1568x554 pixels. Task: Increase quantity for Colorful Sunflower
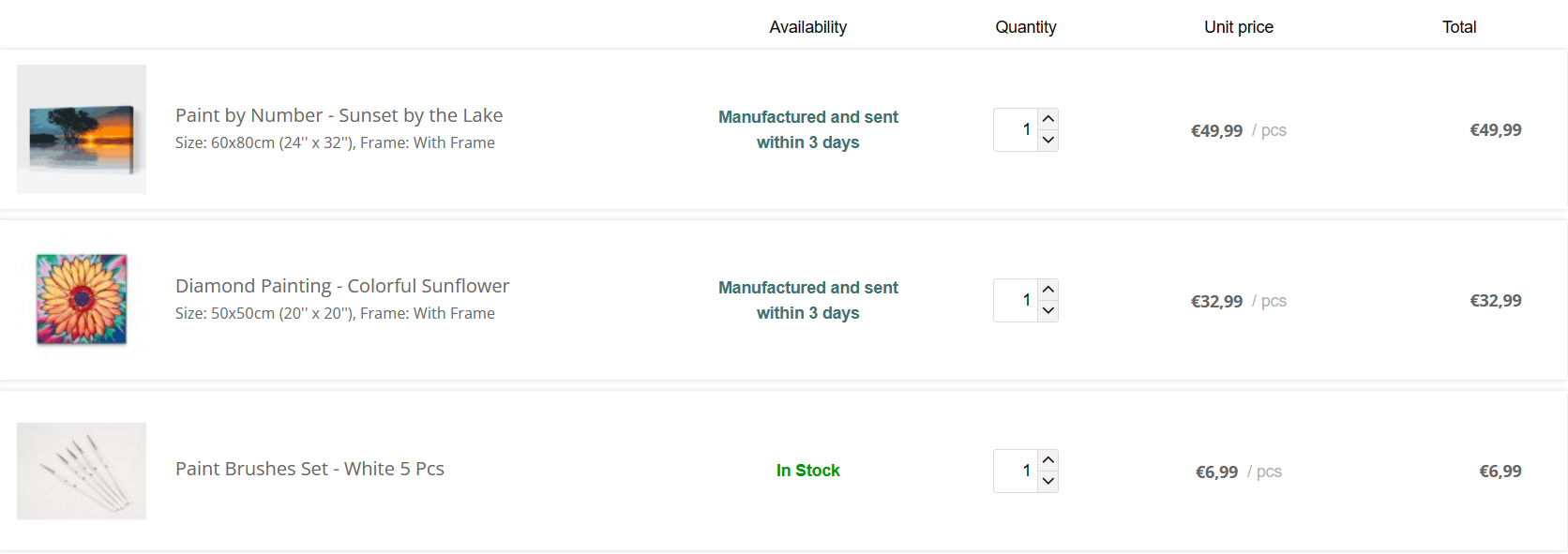(1048, 290)
